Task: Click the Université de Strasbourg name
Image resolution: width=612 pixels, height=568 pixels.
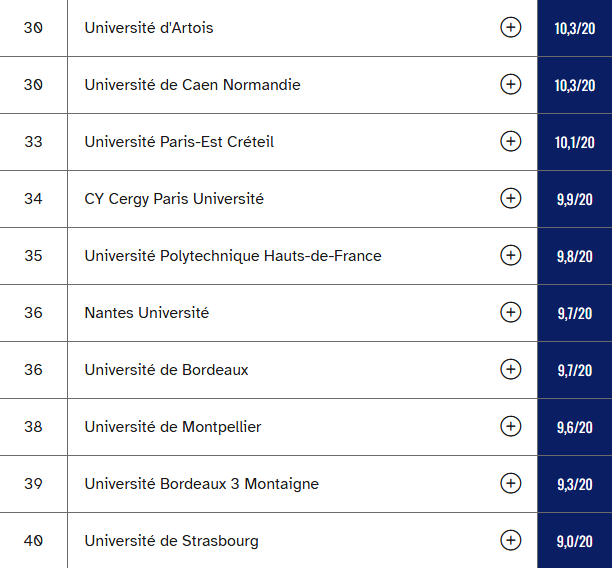Action: [x=171, y=541]
